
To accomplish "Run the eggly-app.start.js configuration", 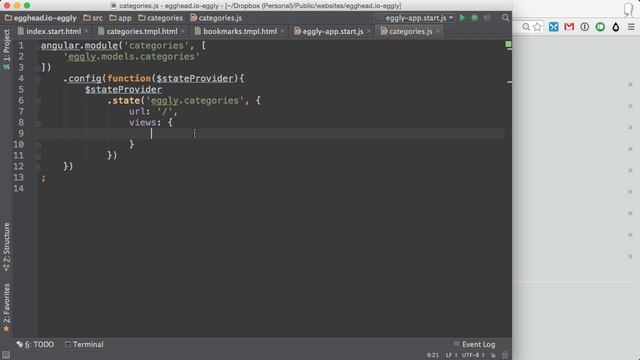I will (x=462, y=18).
